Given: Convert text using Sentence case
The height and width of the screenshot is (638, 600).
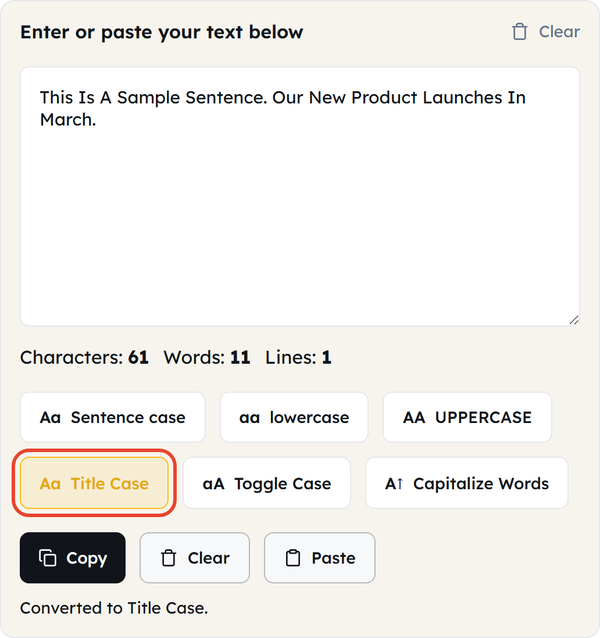Looking at the screenshot, I should point(113,417).
